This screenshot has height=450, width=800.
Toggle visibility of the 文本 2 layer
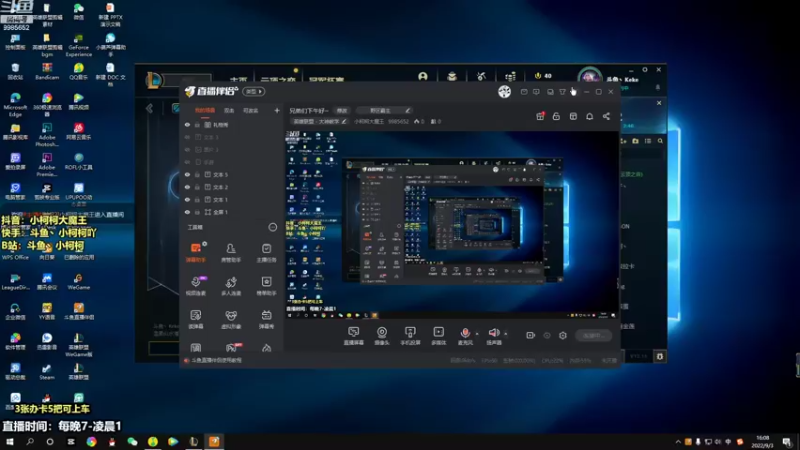point(187,187)
